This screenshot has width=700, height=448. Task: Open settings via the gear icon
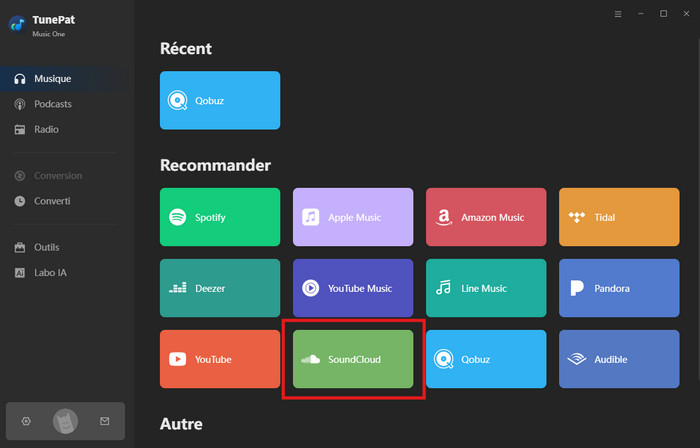26,421
